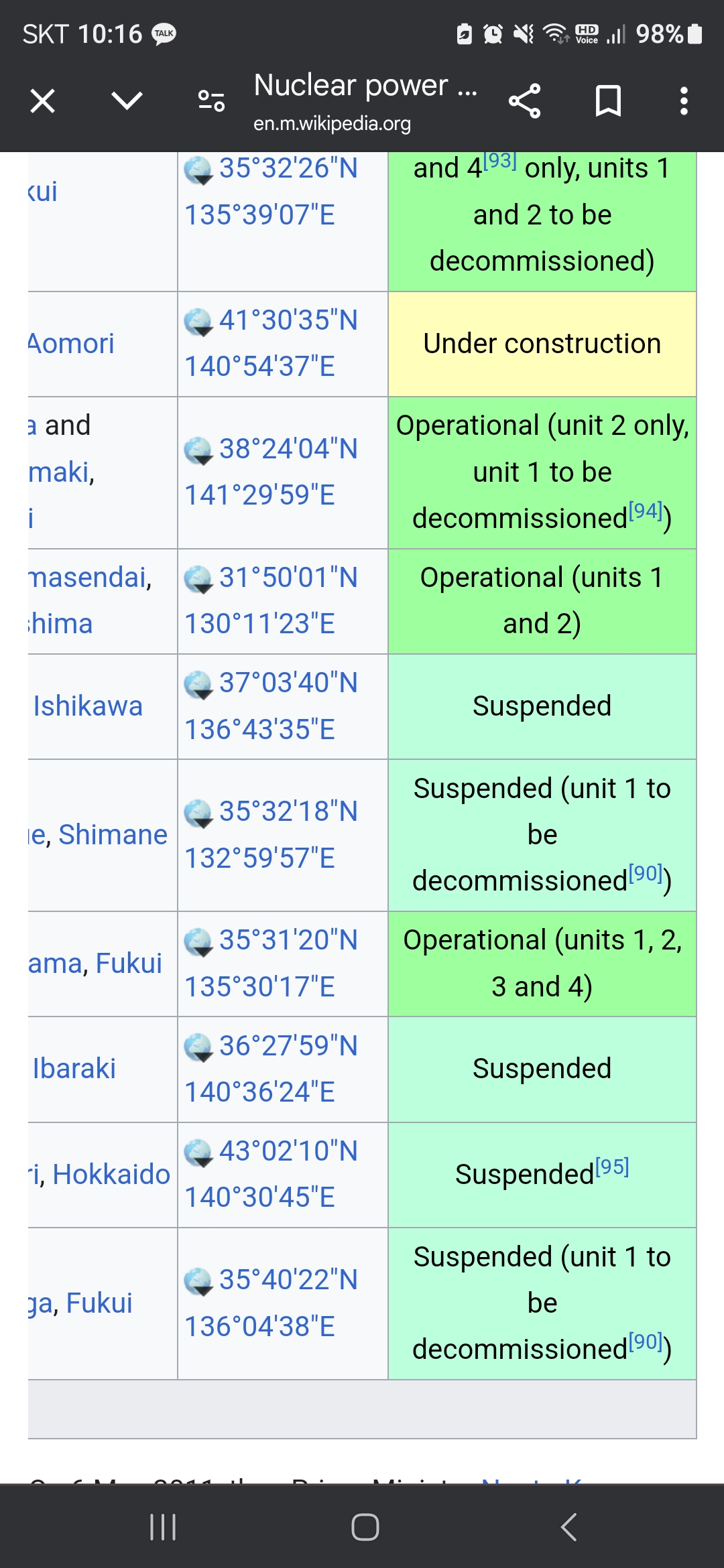Tap the share icon
Viewport: 724px width, 1568px height.
coord(524,101)
